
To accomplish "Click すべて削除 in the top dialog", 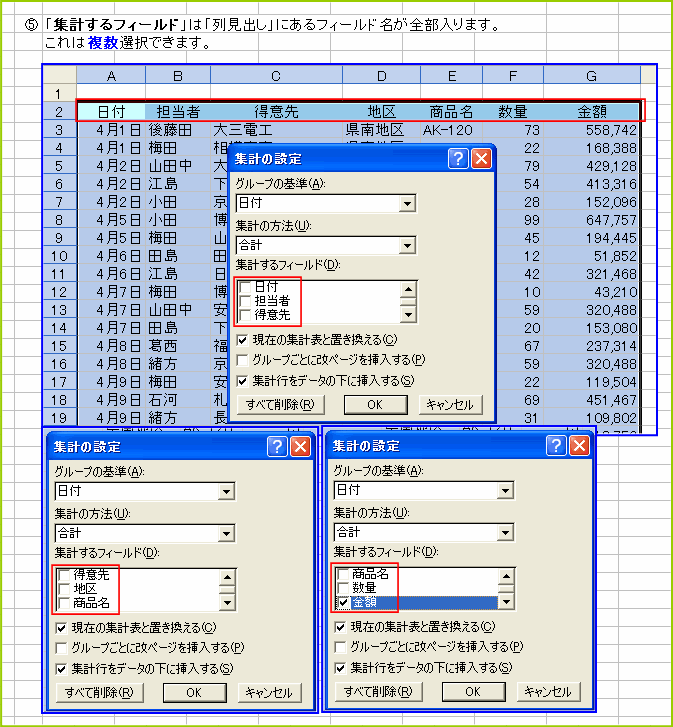I will pyautogui.click(x=280, y=405).
